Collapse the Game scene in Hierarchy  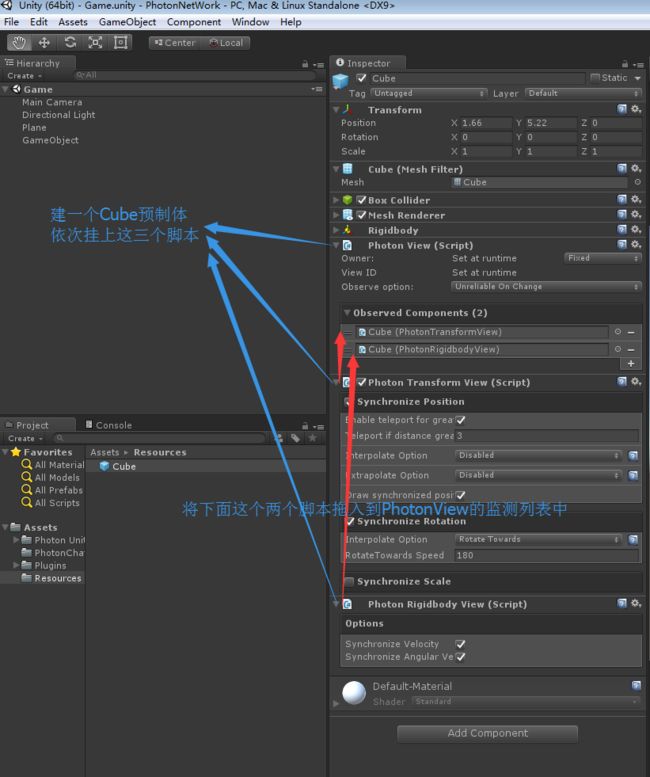click(5, 89)
